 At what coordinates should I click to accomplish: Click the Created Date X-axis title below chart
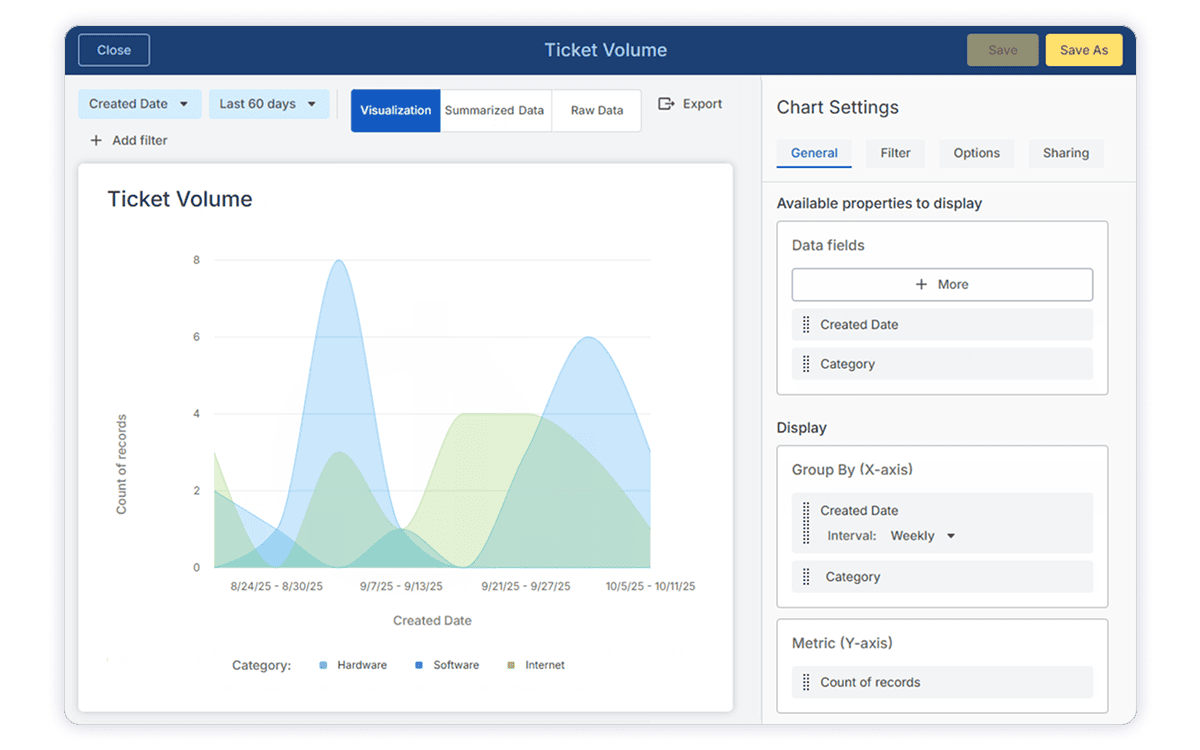click(x=432, y=620)
